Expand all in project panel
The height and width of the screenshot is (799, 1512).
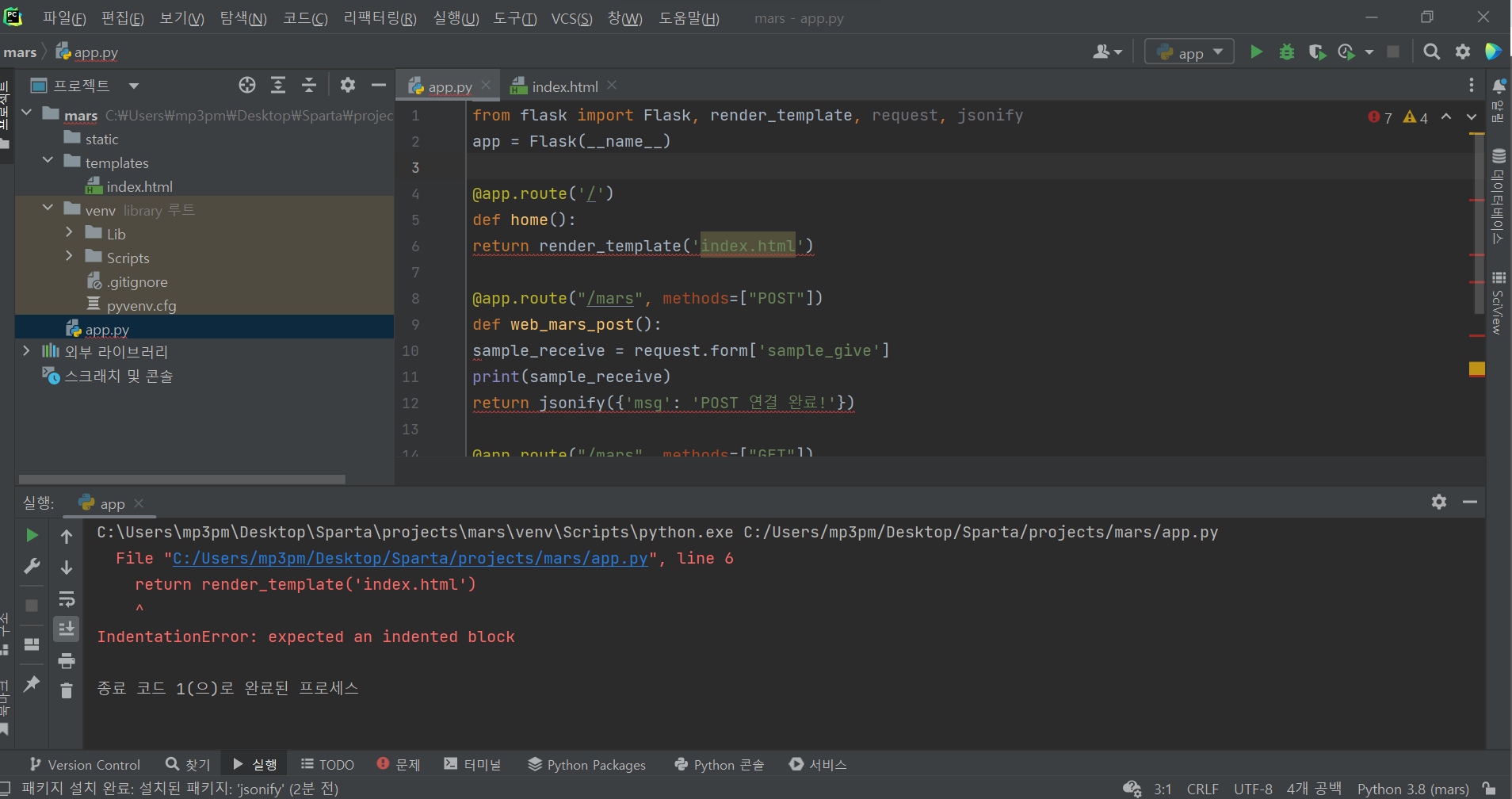278,85
